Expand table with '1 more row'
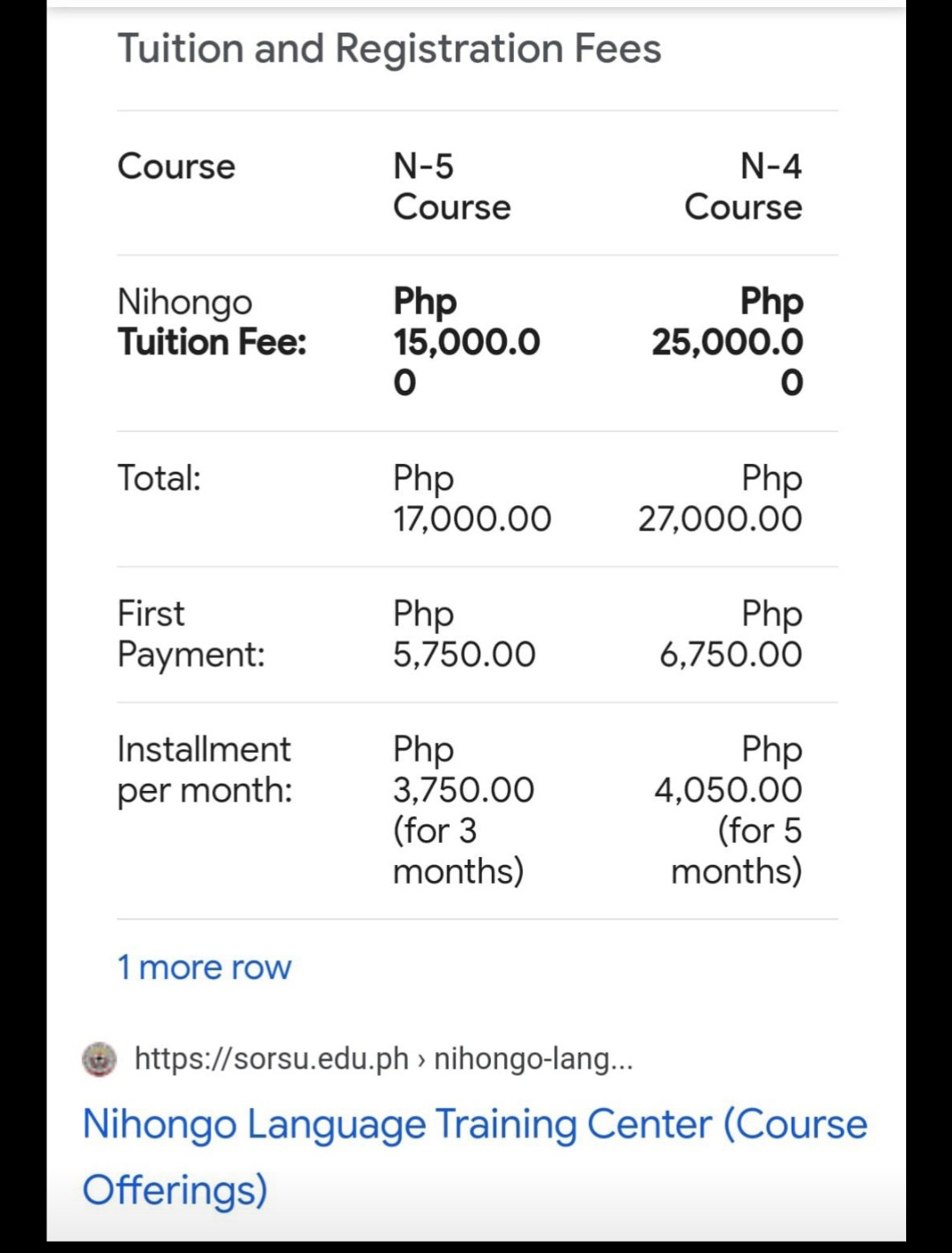The image size is (952, 1253). point(204,967)
